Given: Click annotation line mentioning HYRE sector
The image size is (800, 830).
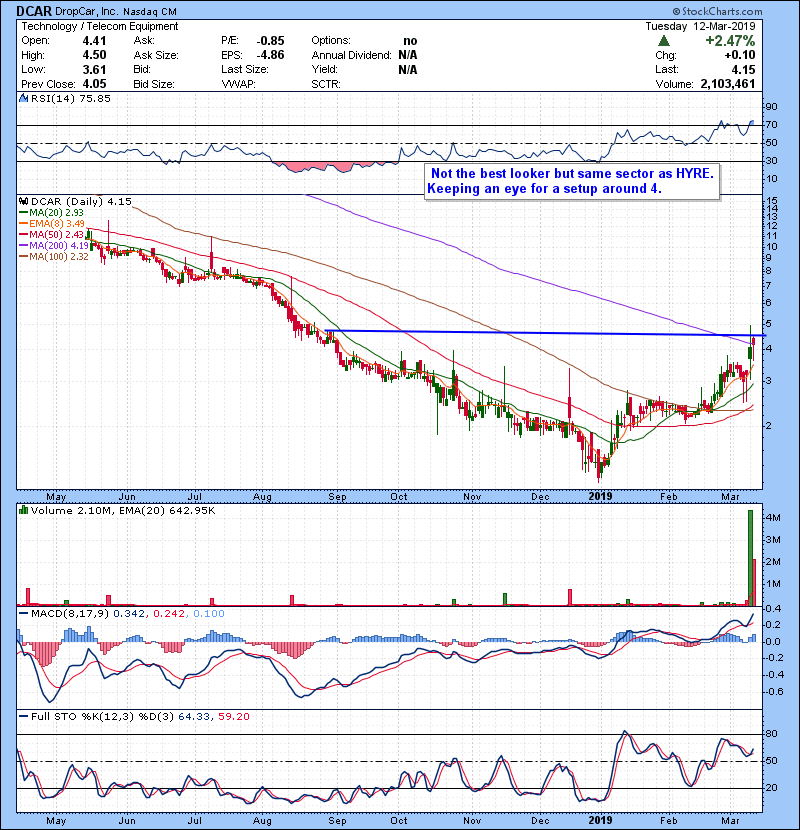Looking at the screenshot, I should coord(572,174).
